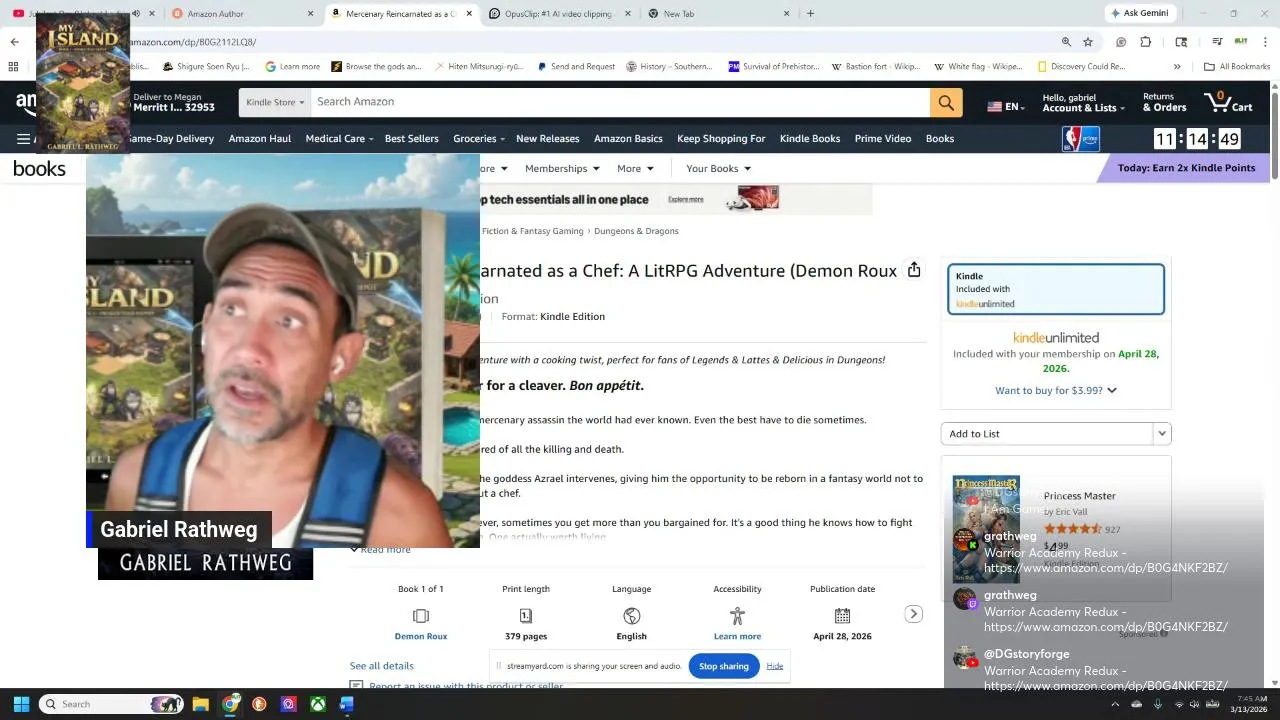The image size is (1280, 720).
Task: Open Prime Video nav item
Action: pyautogui.click(x=883, y=139)
